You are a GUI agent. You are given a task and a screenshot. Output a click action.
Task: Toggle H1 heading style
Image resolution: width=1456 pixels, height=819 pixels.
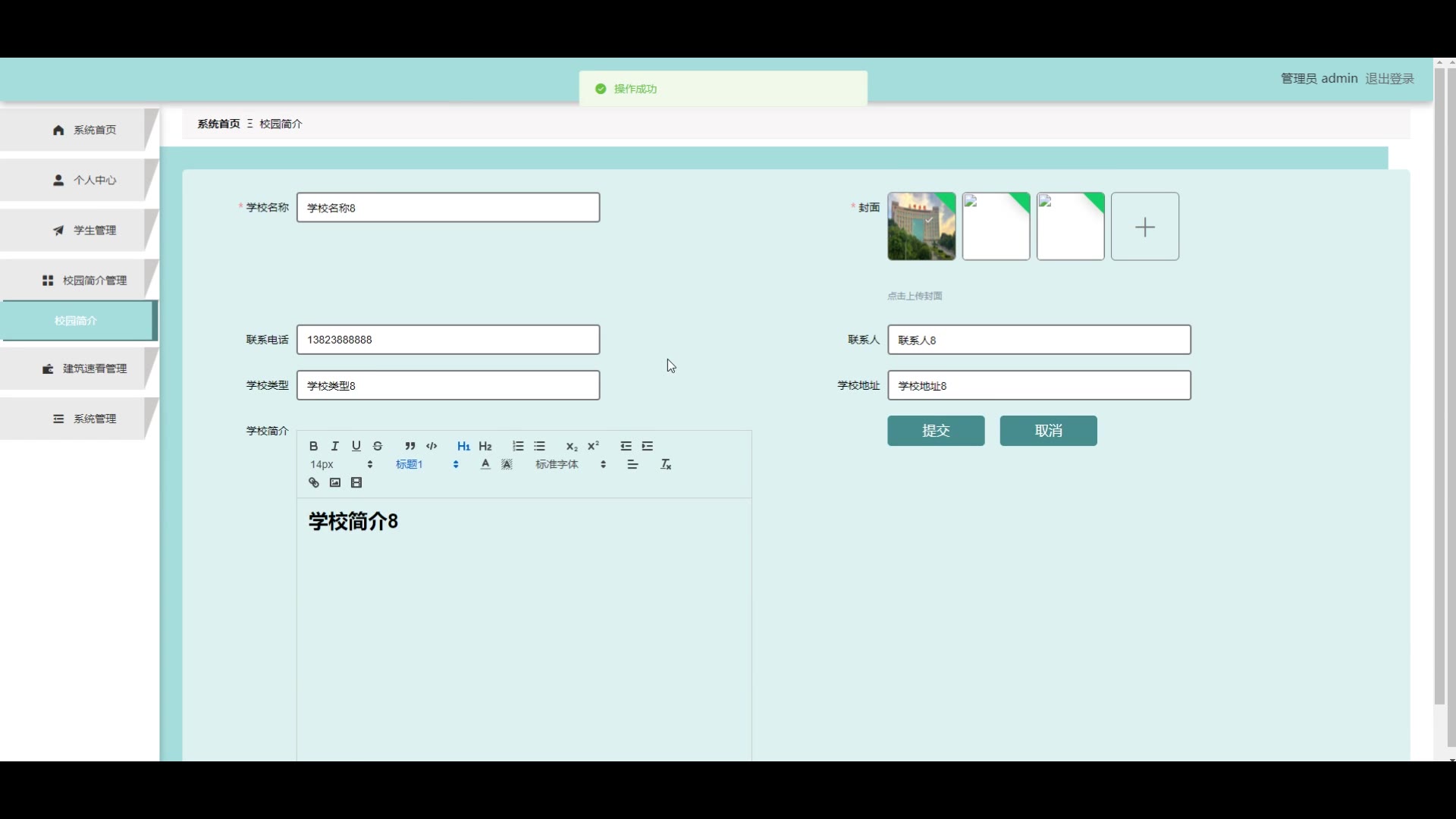tap(463, 446)
